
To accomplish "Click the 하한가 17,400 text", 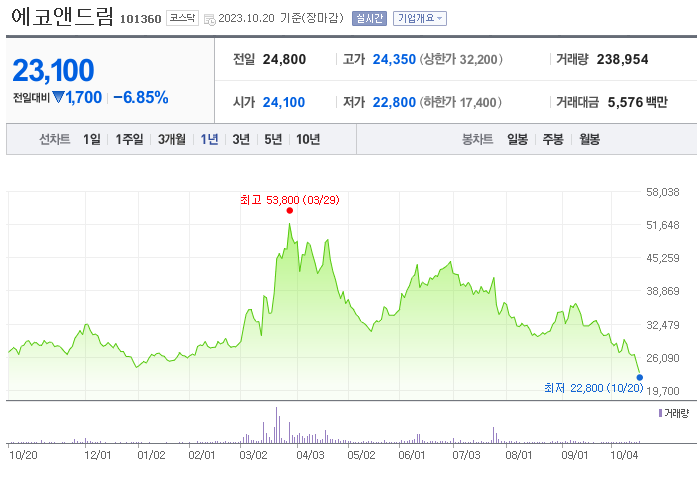I will 461,103.
